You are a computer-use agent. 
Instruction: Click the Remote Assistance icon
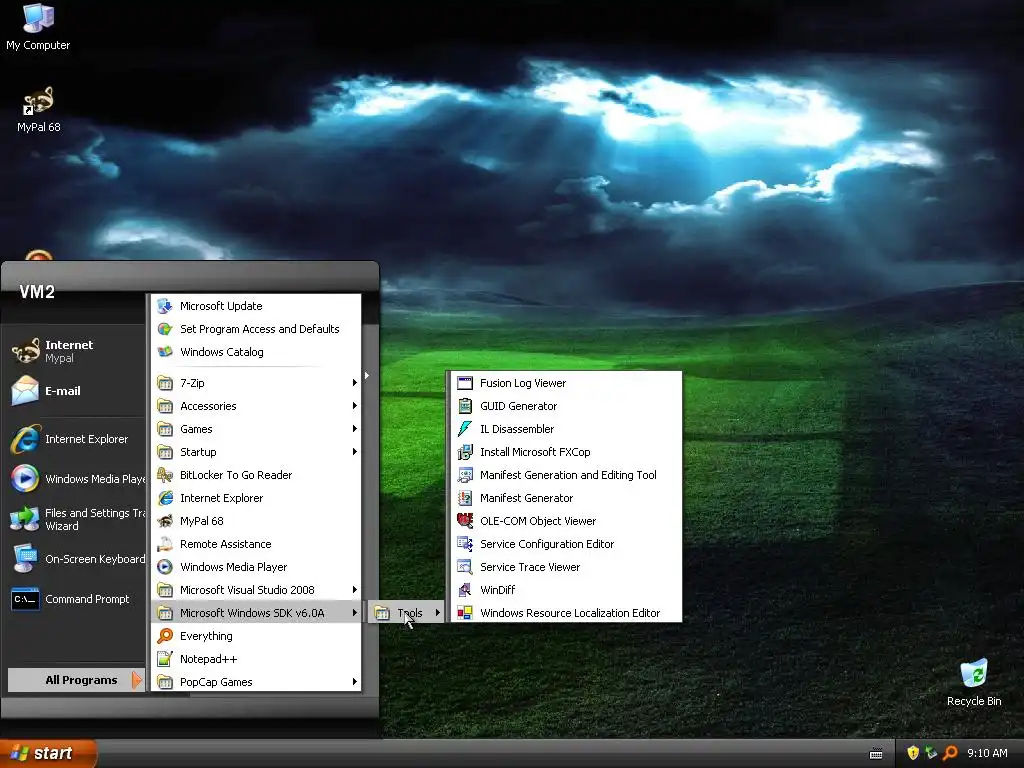(x=165, y=544)
